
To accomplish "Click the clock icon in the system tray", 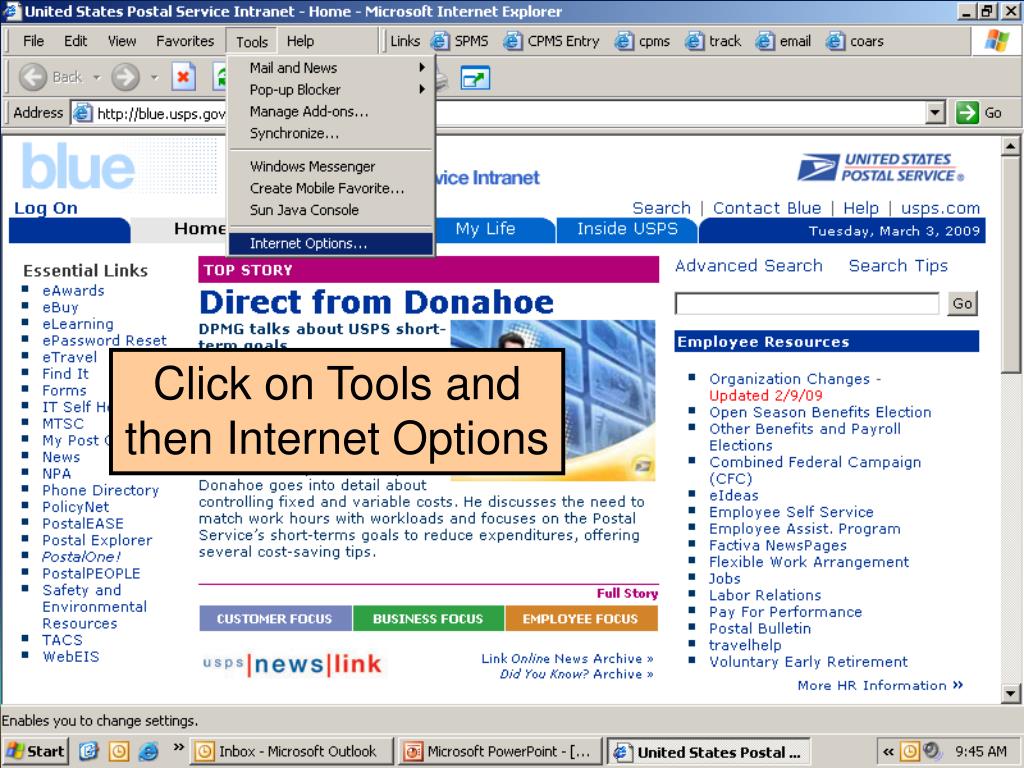I will pyautogui.click(x=910, y=751).
